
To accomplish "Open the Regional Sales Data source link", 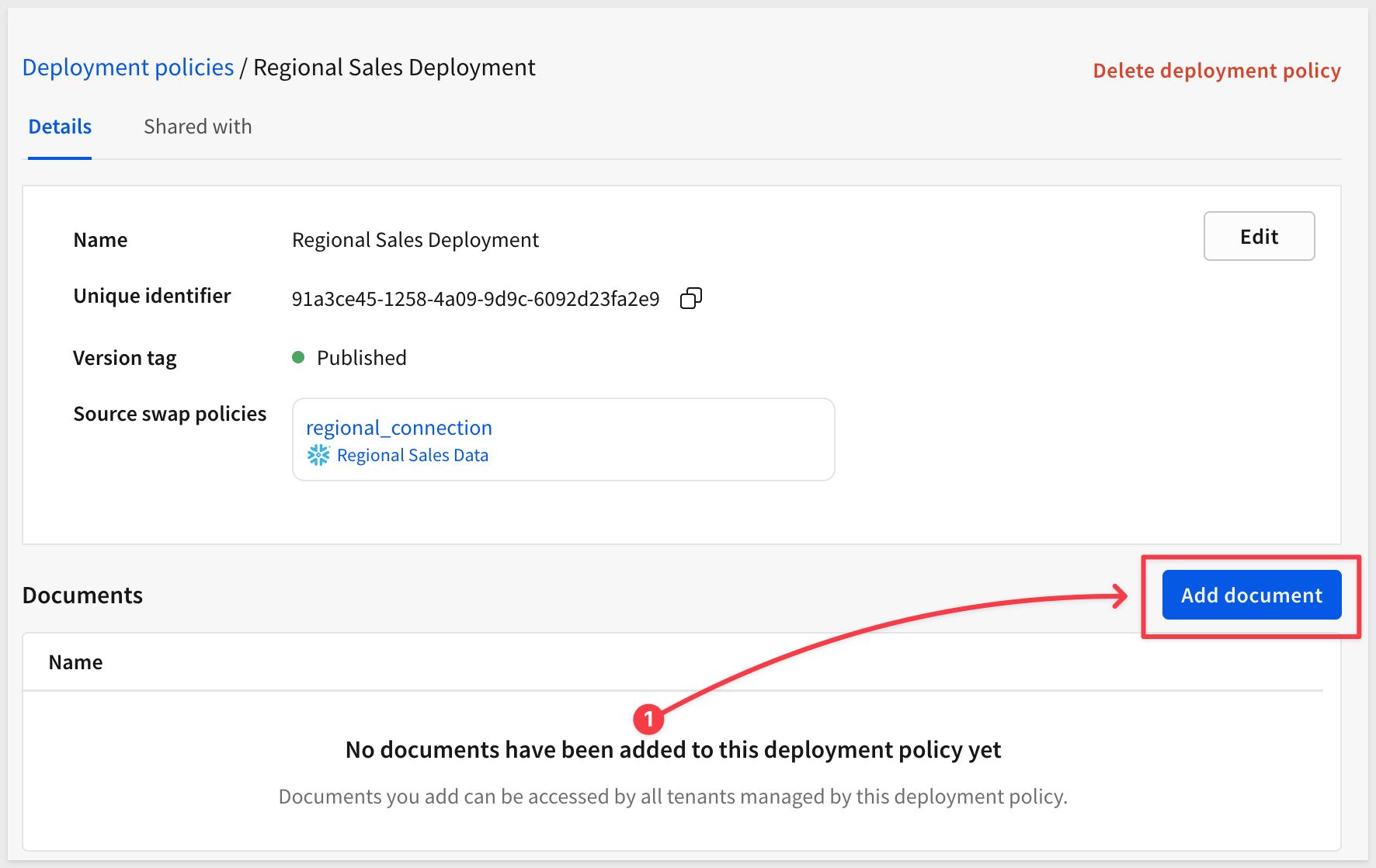I will pos(412,455).
